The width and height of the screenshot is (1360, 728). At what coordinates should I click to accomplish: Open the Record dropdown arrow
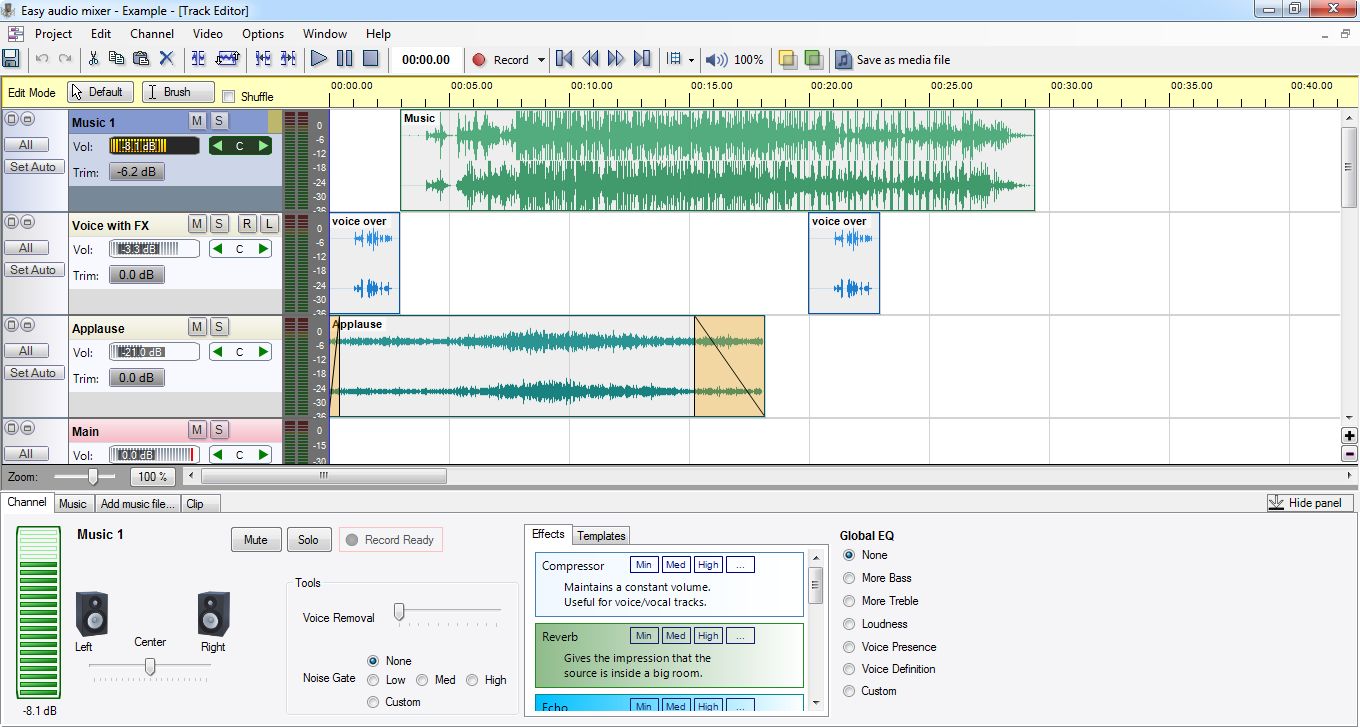pyautogui.click(x=541, y=60)
